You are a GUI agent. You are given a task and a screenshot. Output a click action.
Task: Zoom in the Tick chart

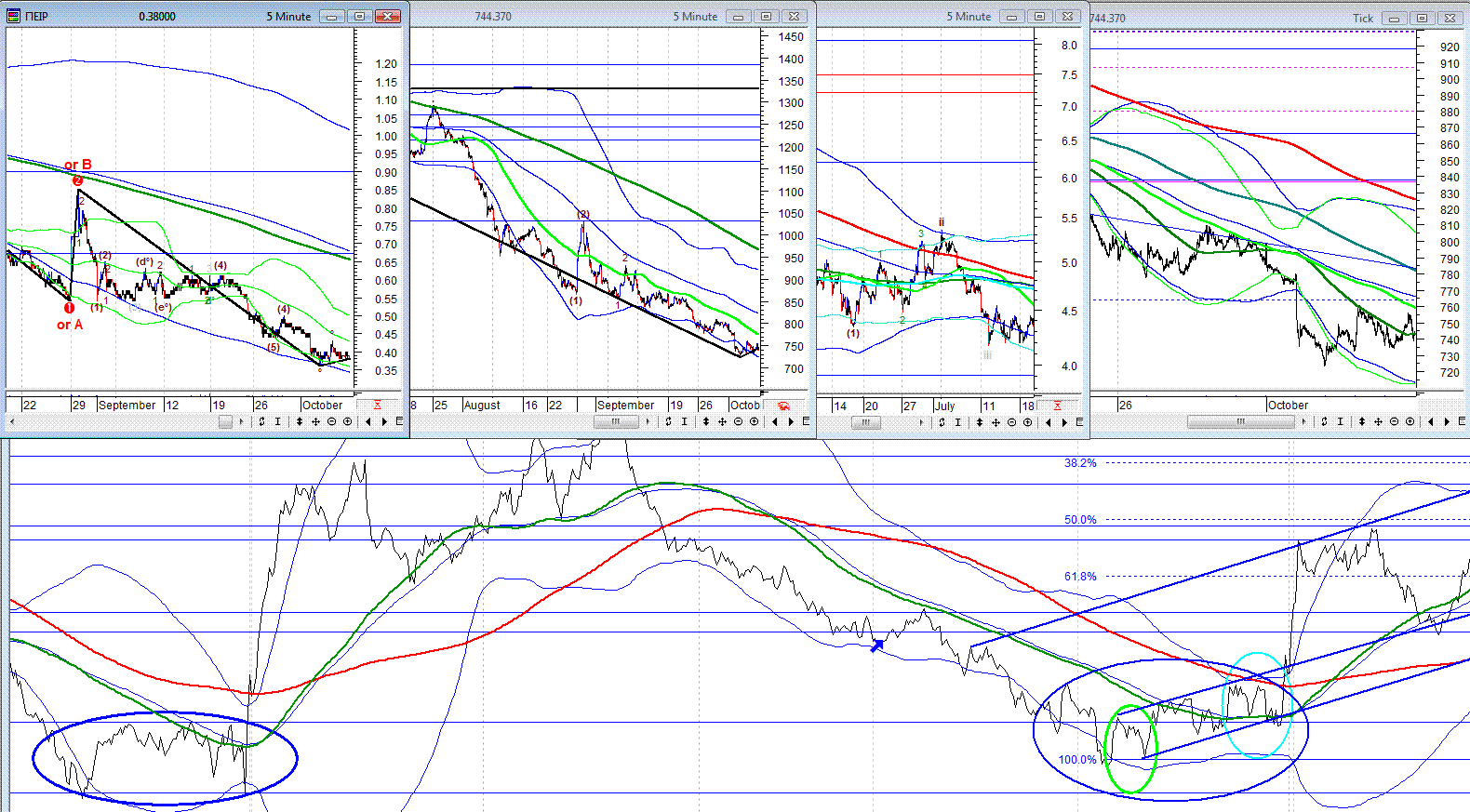[1410, 421]
